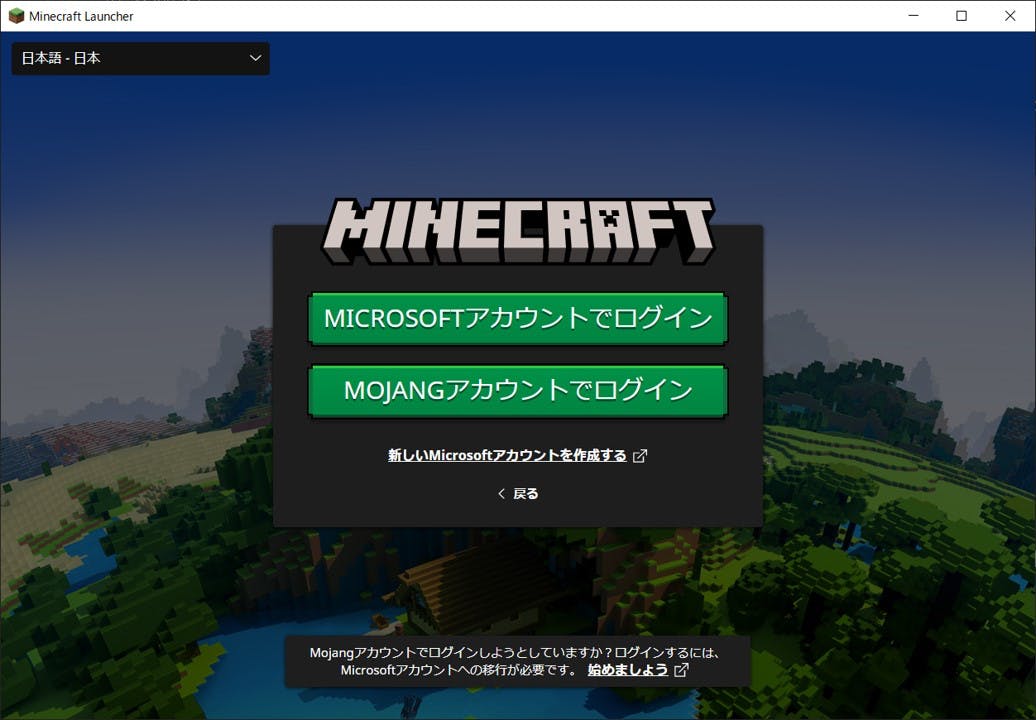Click the chevron arrow on the language selector

(x=255, y=58)
